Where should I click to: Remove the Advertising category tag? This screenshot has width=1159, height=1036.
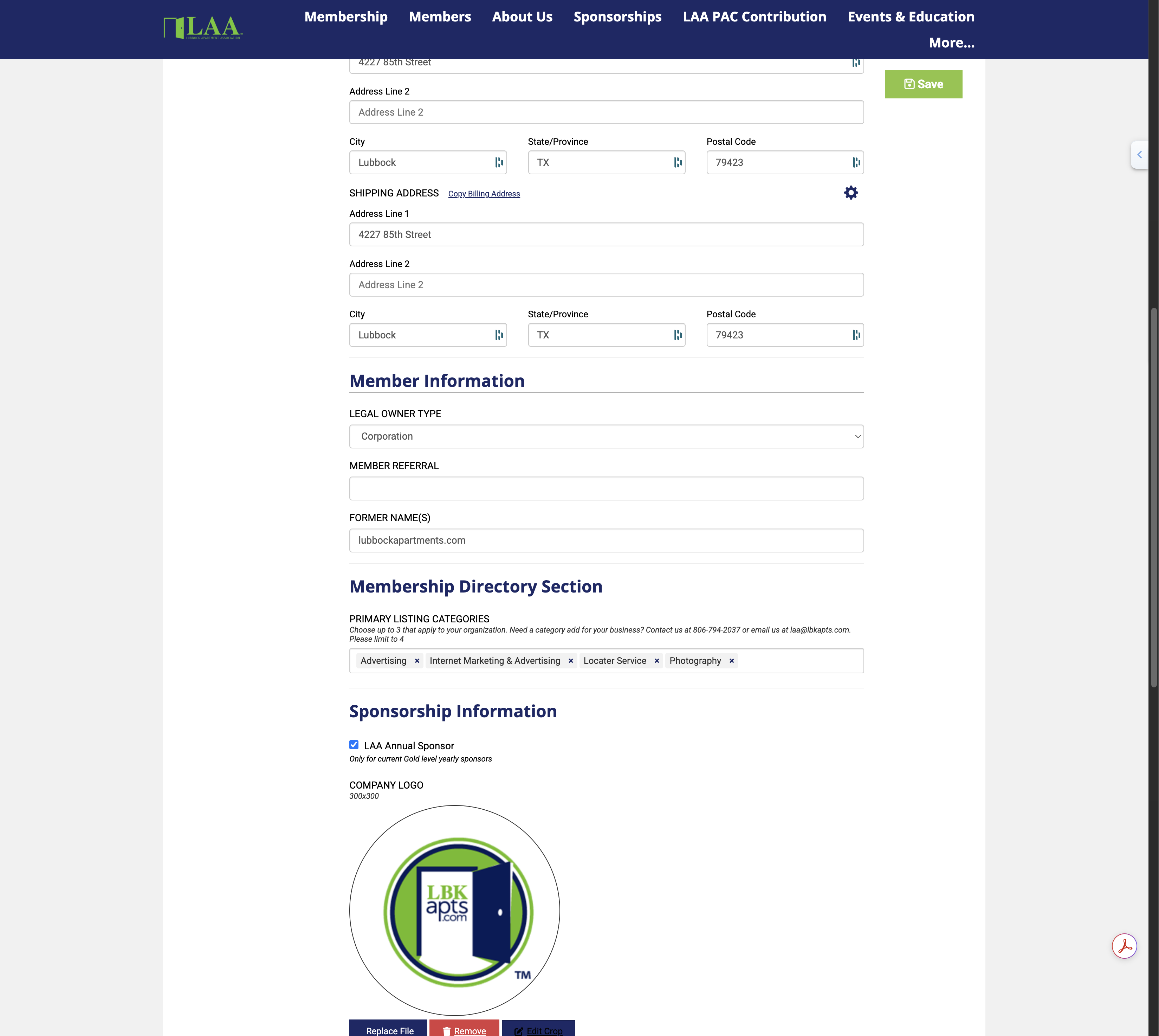pos(417,661)
